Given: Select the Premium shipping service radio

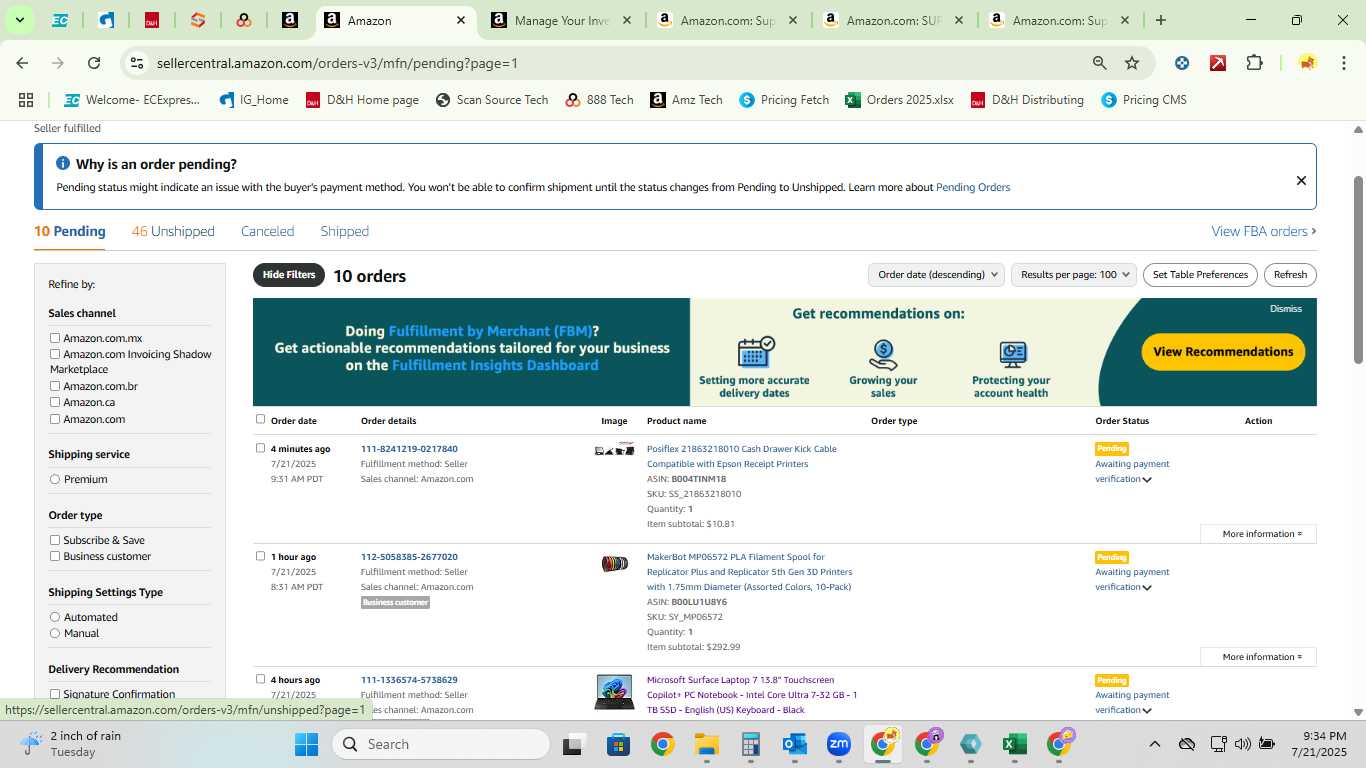Looking at the screenshot, I should [x=55, y=479].
